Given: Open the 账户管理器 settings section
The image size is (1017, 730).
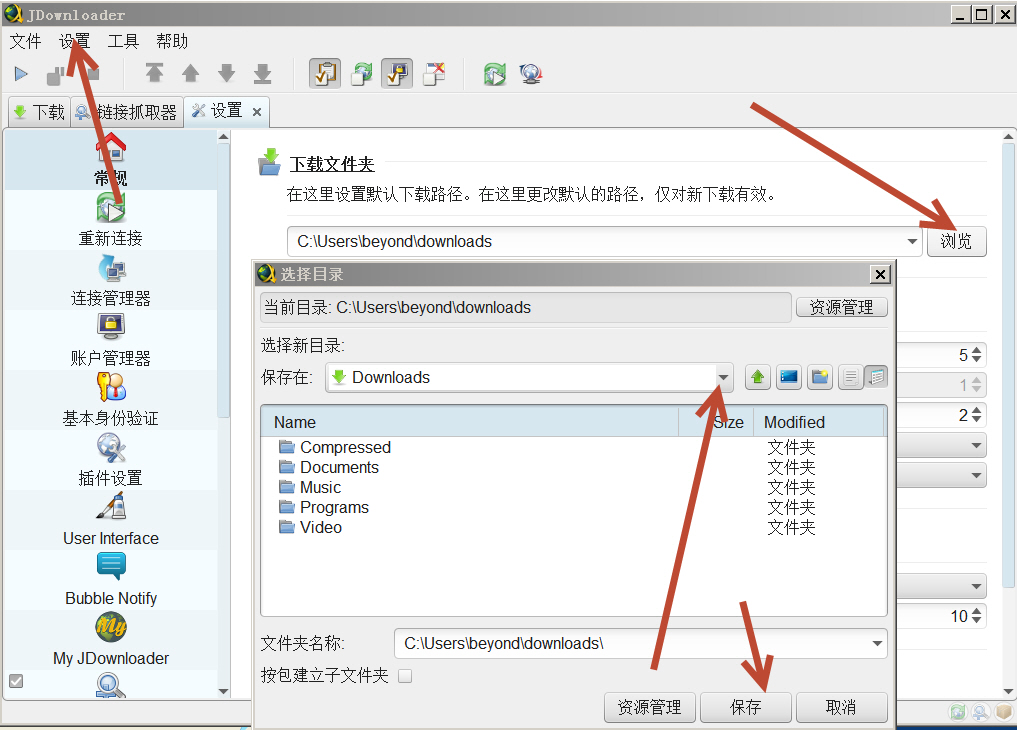Looking at the screenshot, I should tap(111, 340).
